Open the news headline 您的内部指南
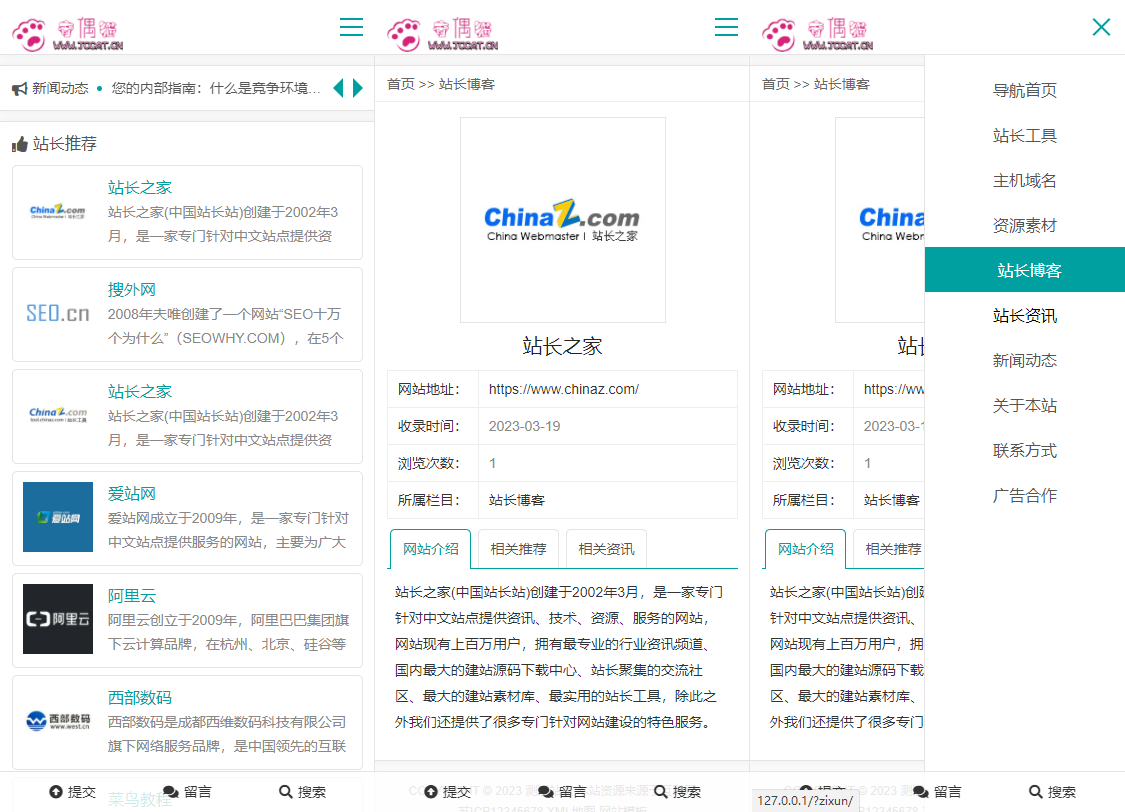Viewport: 1125px width, 812px height. click(216, 88)
